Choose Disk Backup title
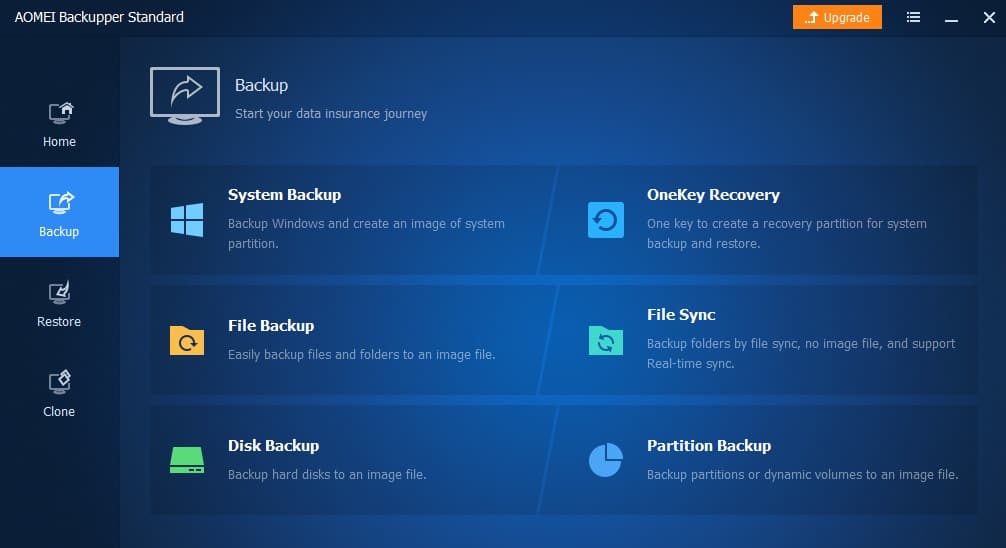 click(x=273, y=446)
